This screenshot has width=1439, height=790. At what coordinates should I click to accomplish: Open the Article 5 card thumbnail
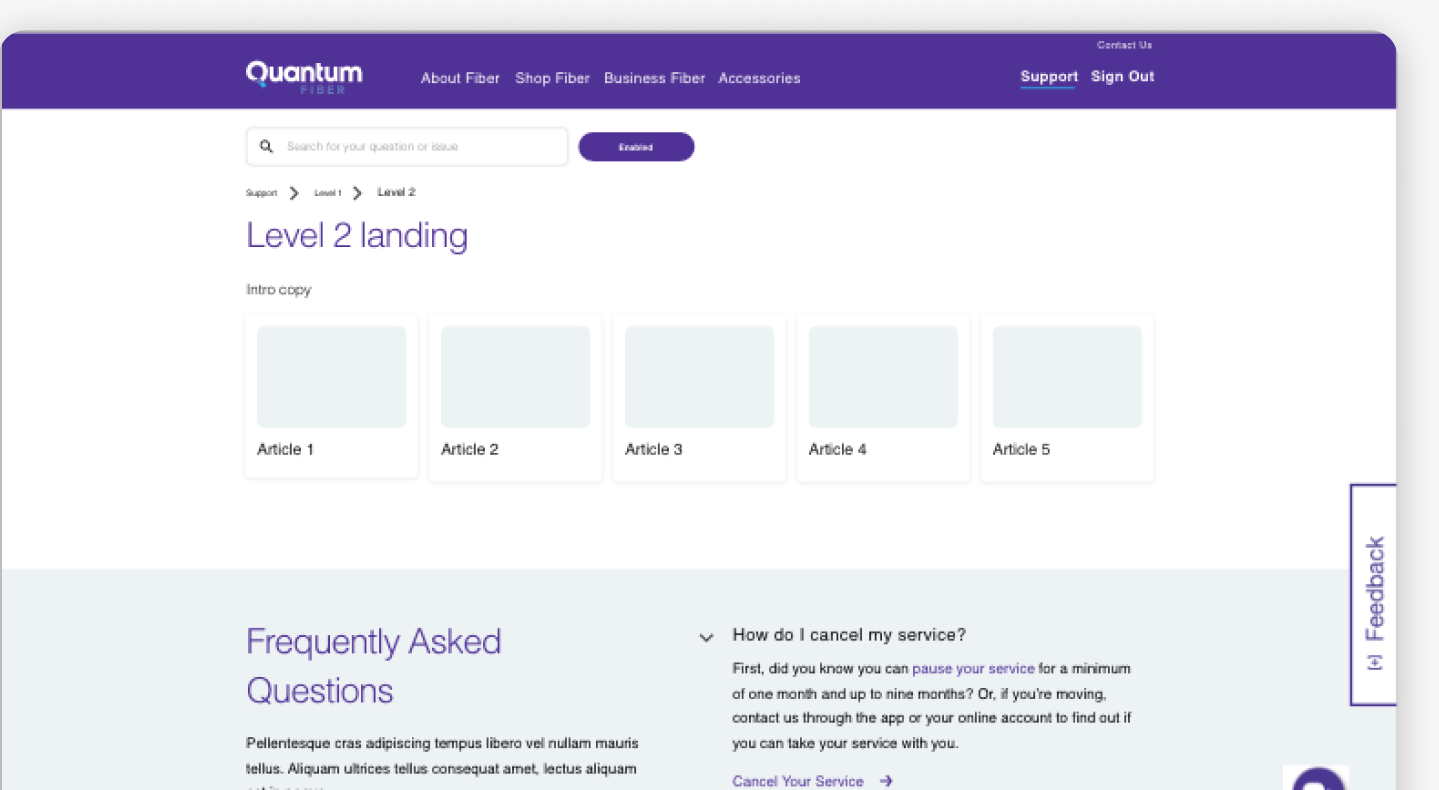1067,377
